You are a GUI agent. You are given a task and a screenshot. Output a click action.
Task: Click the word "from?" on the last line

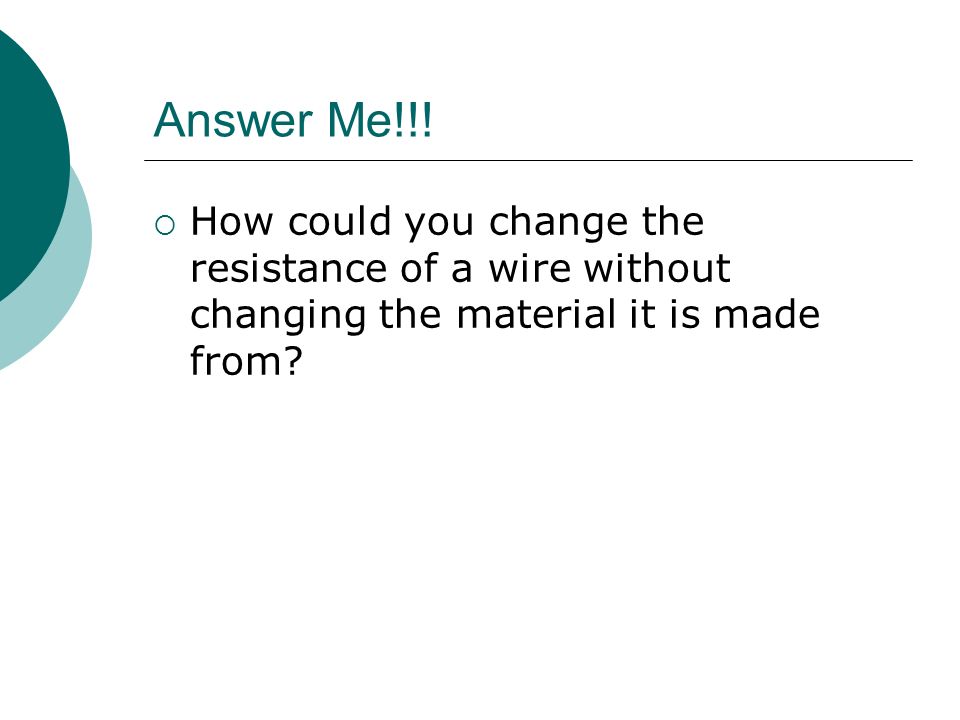(x=247, y=361)
